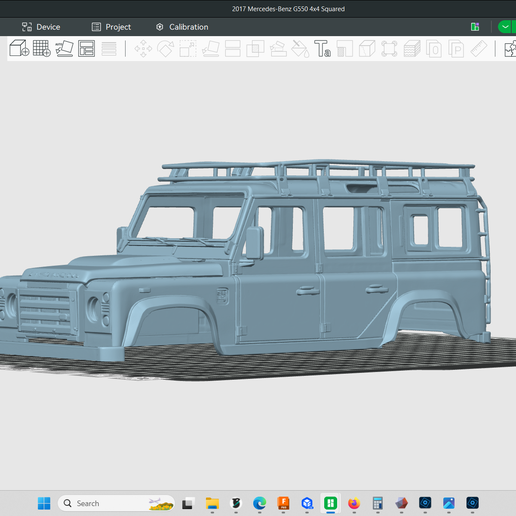Select the Rotate tool
Screen dimensions: 516x516
tap(166, 49)
